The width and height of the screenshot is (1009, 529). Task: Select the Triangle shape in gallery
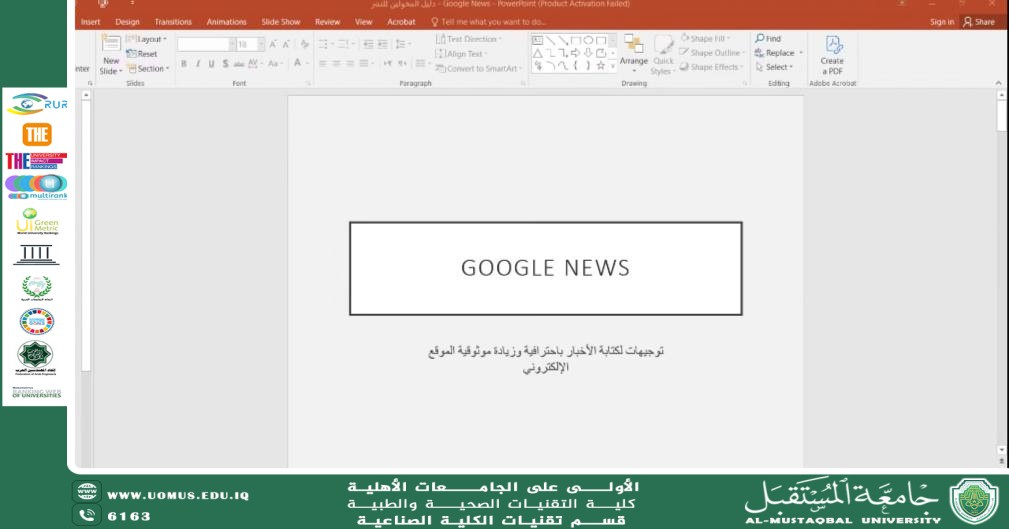537,53
